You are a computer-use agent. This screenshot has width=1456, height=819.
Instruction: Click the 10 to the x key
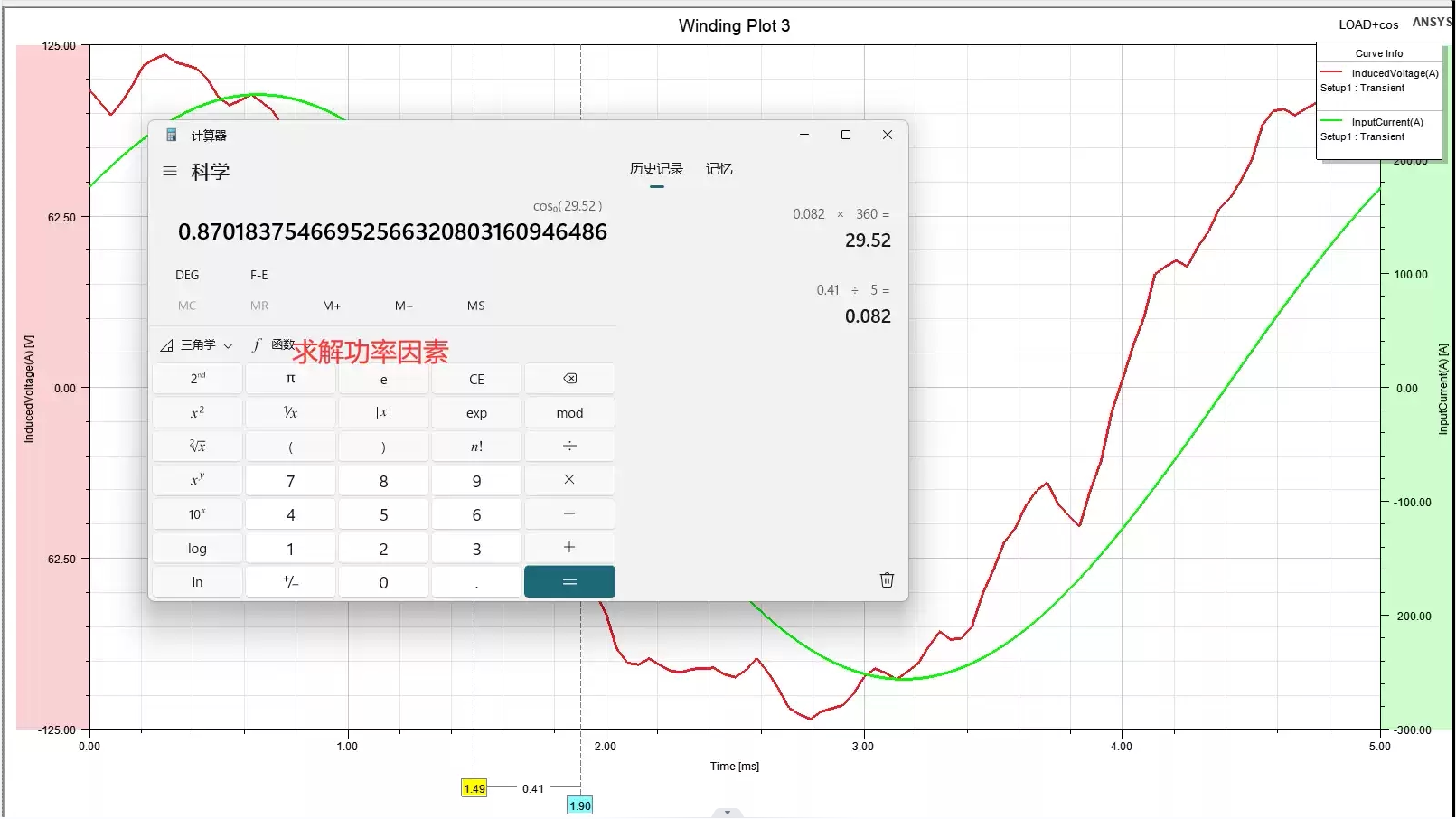click(x=197, y=513)
